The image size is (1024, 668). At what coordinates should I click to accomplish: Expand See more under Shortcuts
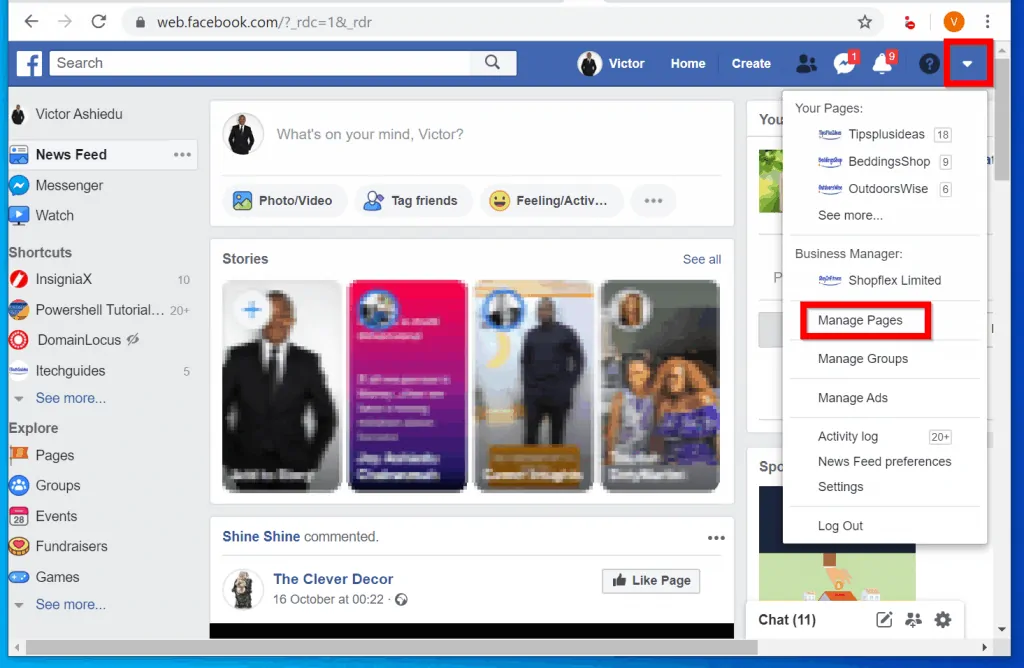pos(70,398)
